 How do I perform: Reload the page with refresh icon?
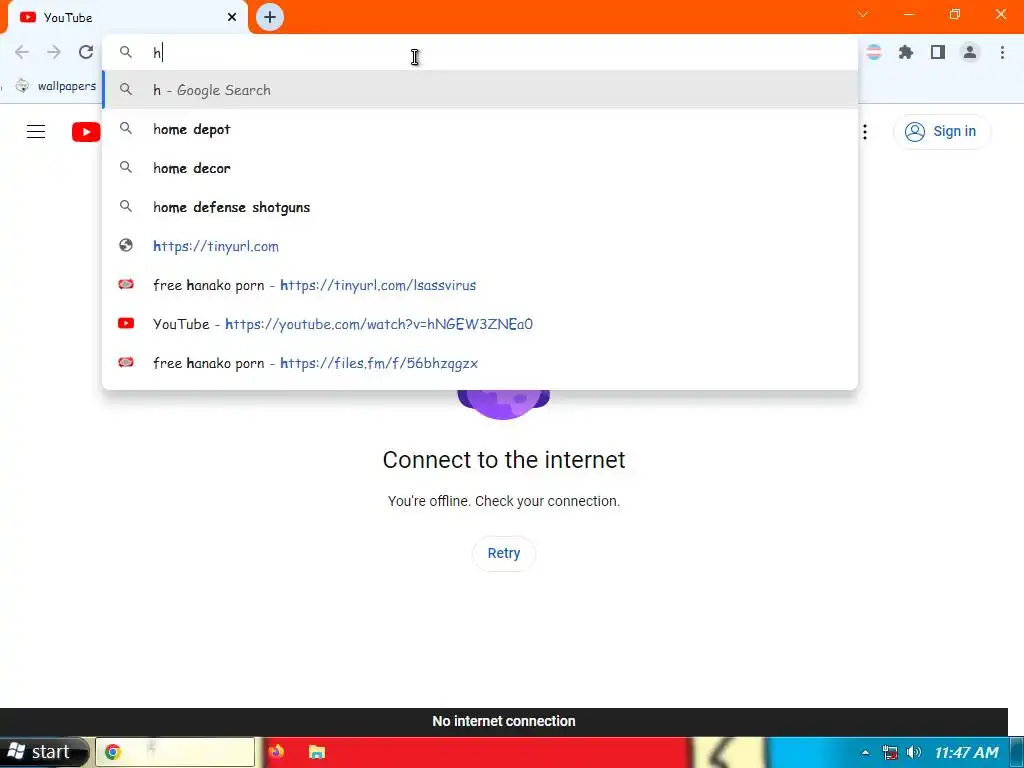(x=86, y=52)
